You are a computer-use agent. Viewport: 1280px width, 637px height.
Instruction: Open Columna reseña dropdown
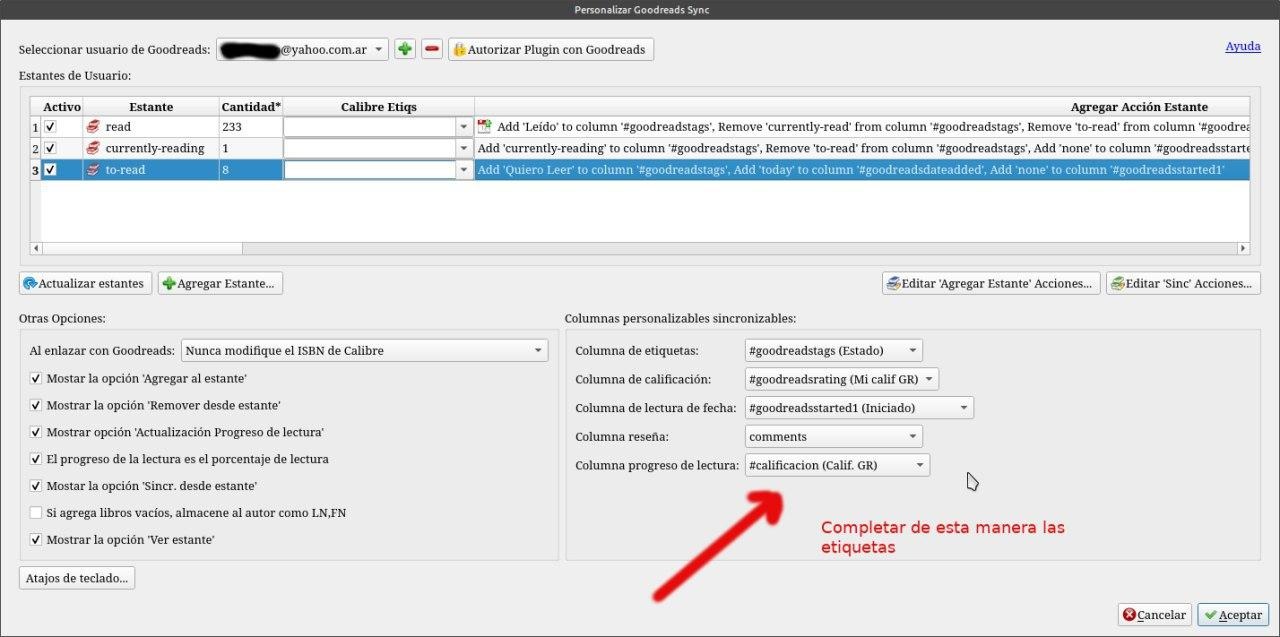(x=834, y=437)
